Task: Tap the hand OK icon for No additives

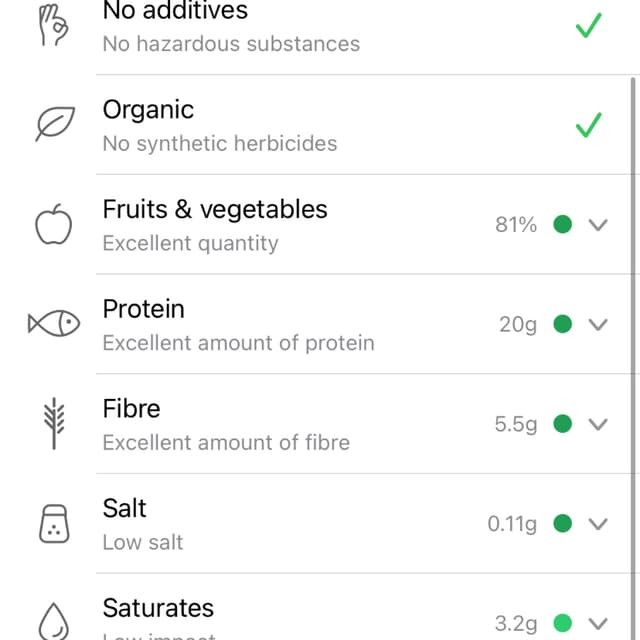Action: click(x=53, y=25)
